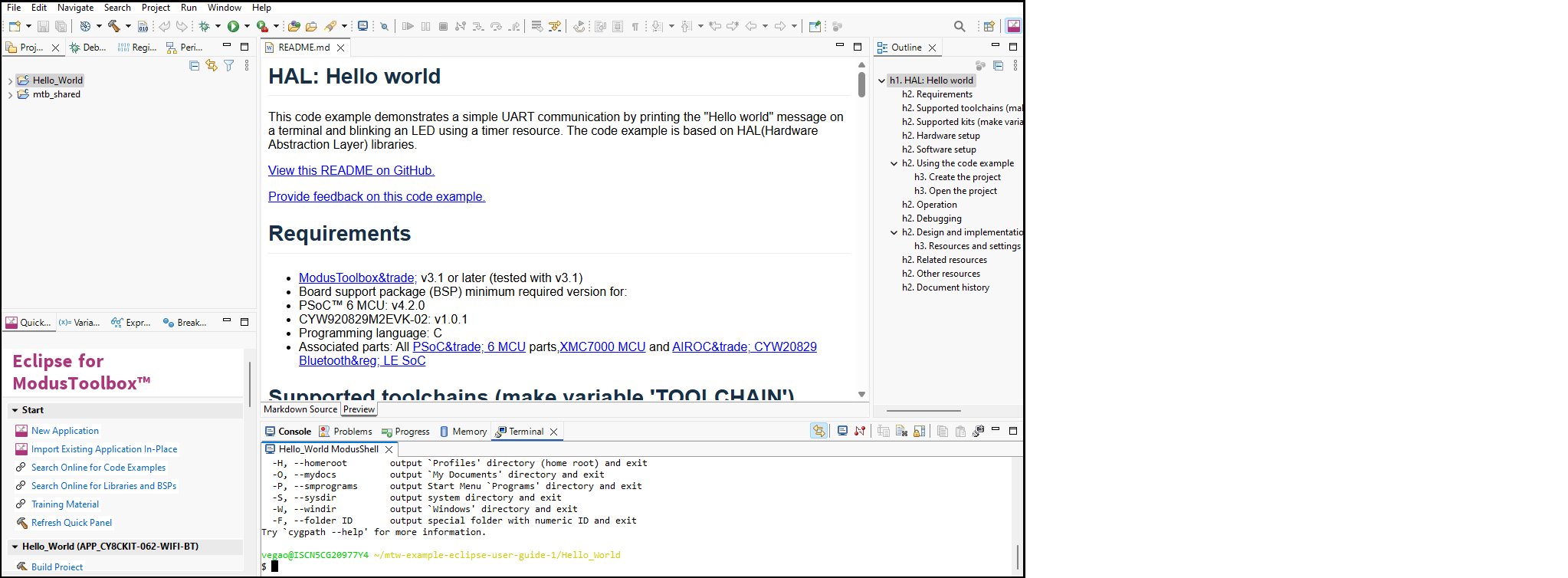Open the Window menu

pyautogui.click(x=224, y=8)
